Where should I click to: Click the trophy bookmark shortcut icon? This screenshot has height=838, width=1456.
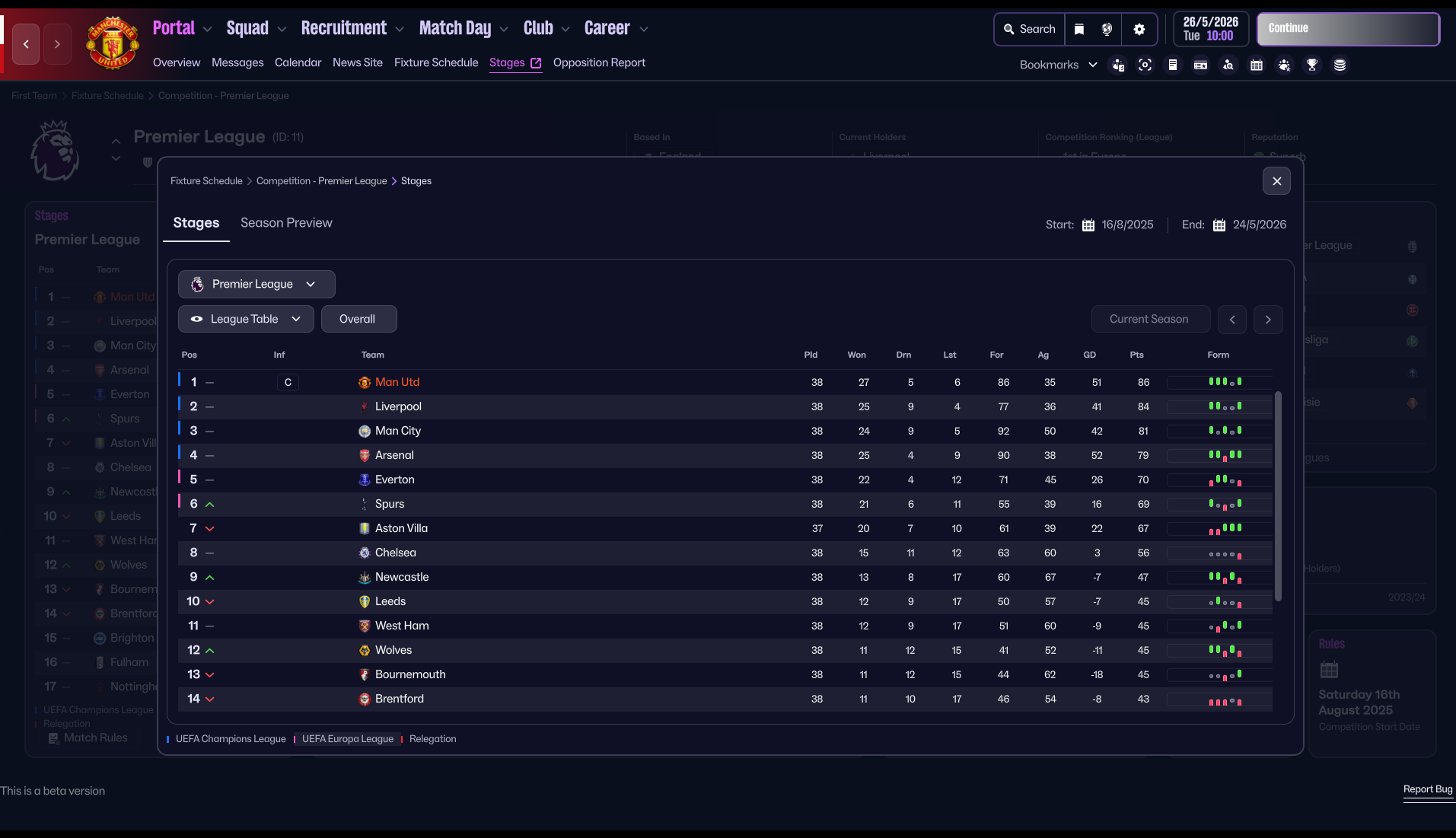1311,65
